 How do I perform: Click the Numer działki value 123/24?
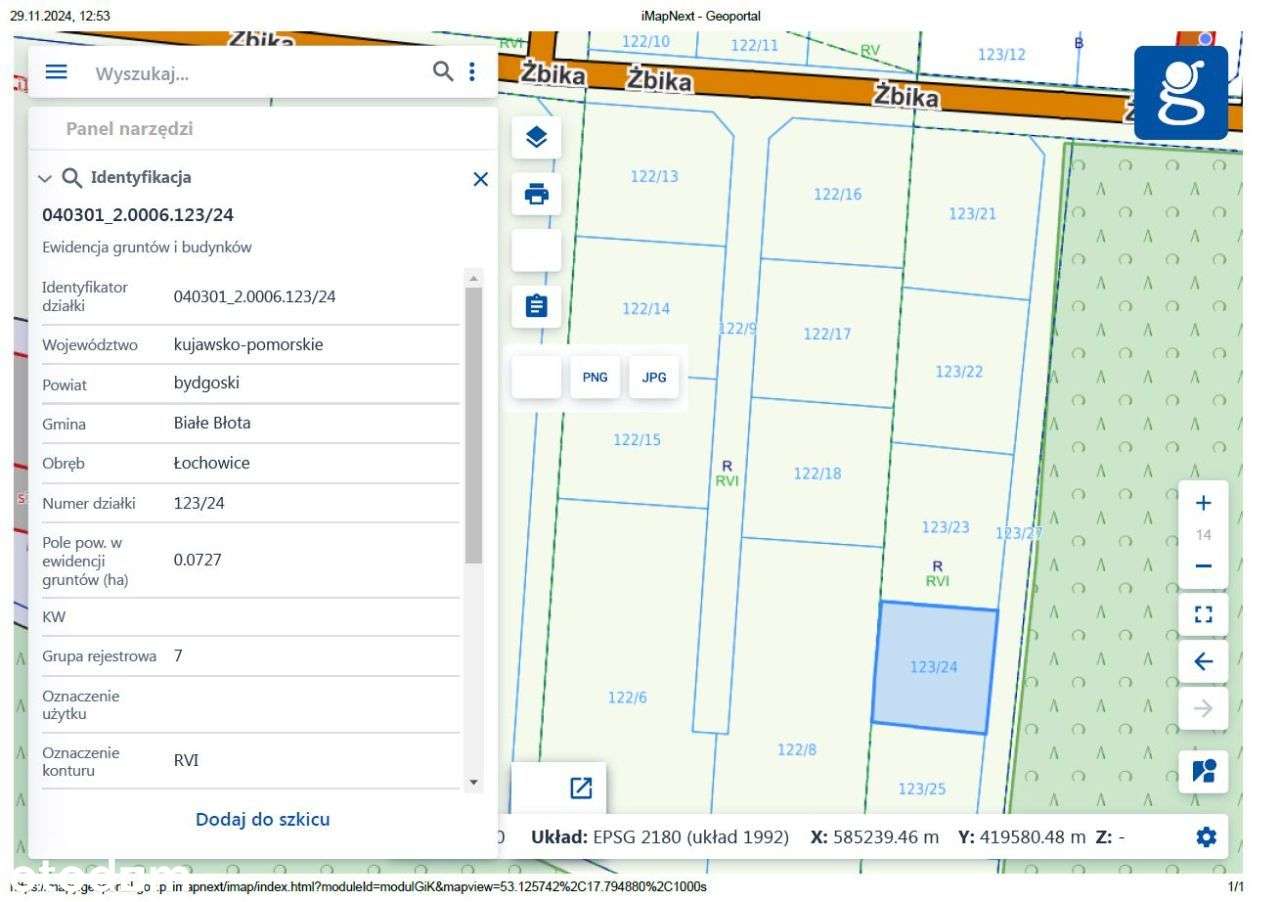click(199, 503)
